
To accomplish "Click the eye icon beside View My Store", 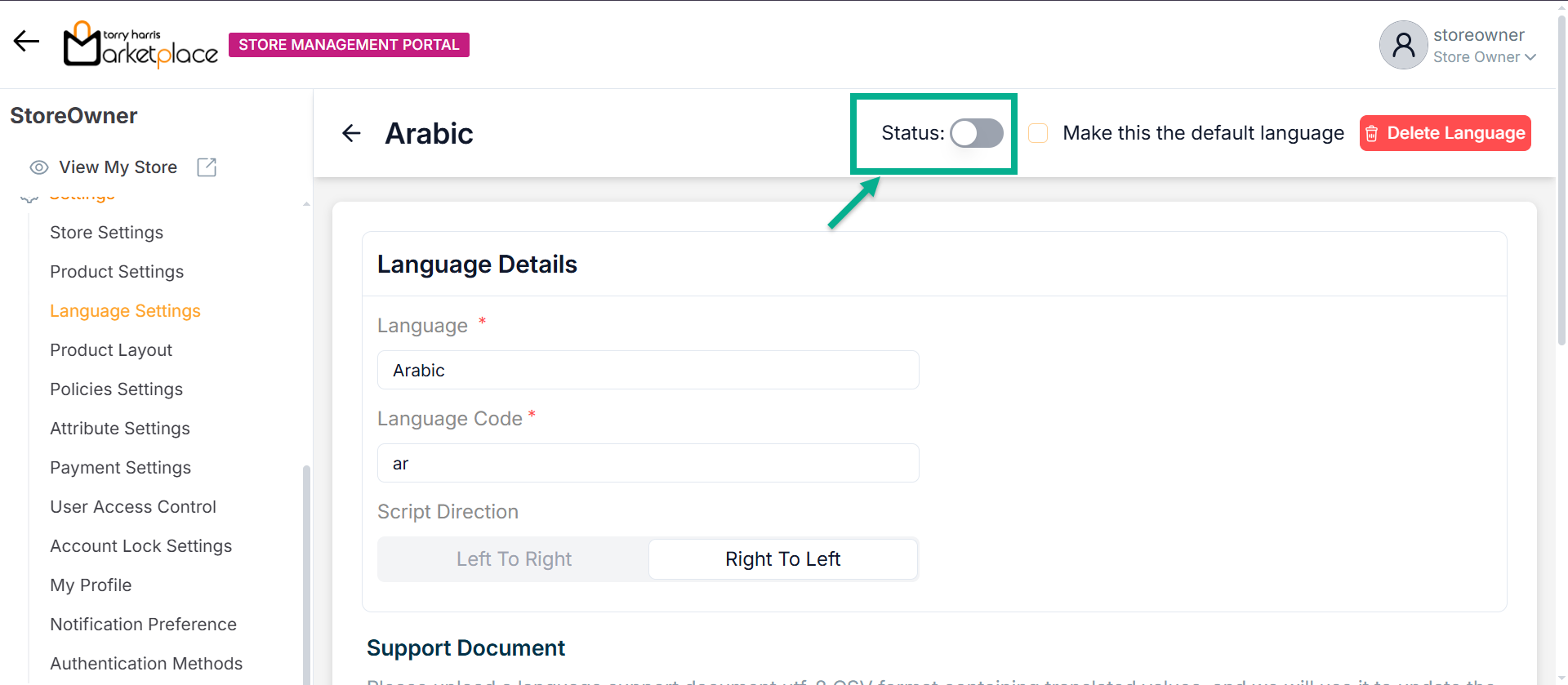I will point(38,167).
